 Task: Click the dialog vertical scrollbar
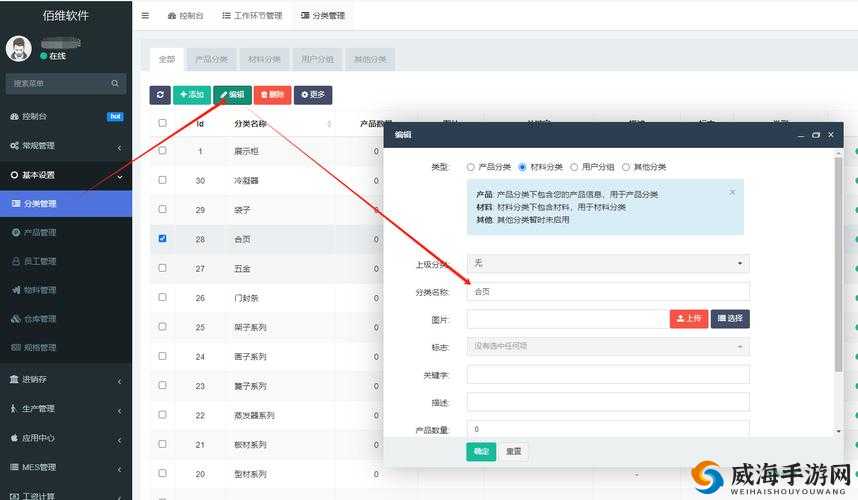838,263
